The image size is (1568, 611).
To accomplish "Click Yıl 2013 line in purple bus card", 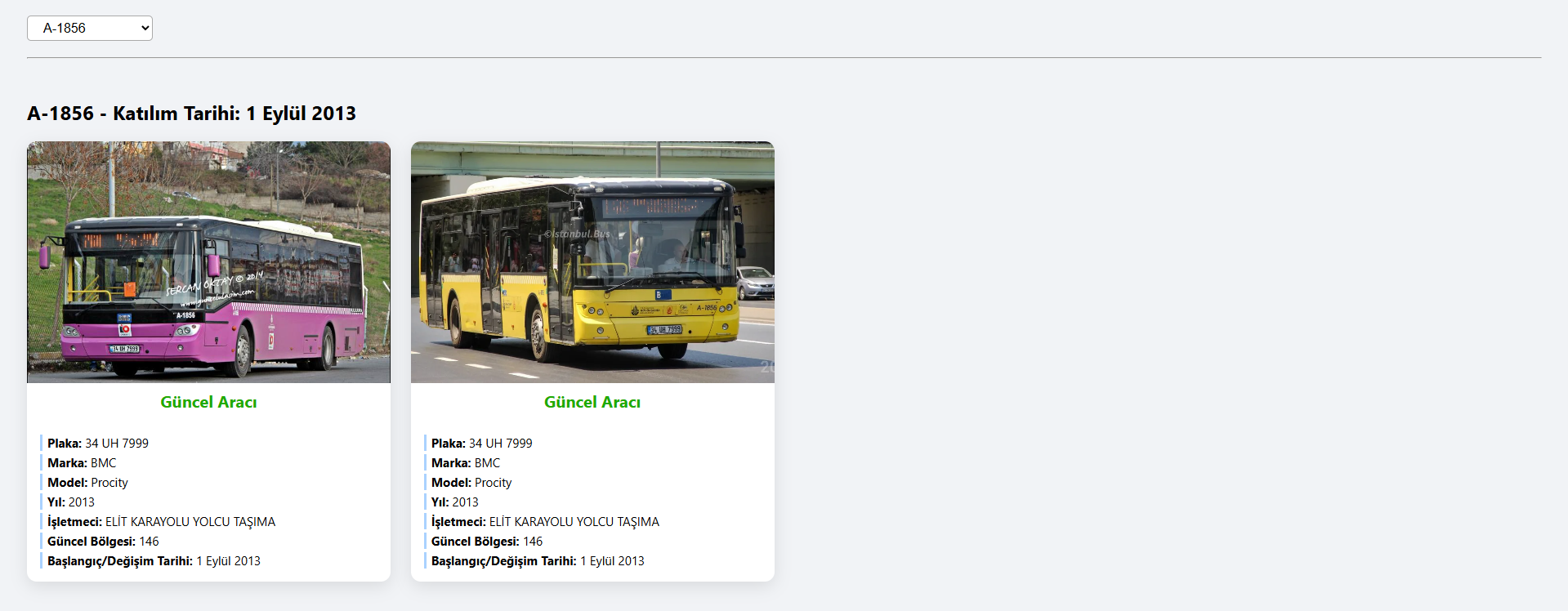I will [71, 502].
